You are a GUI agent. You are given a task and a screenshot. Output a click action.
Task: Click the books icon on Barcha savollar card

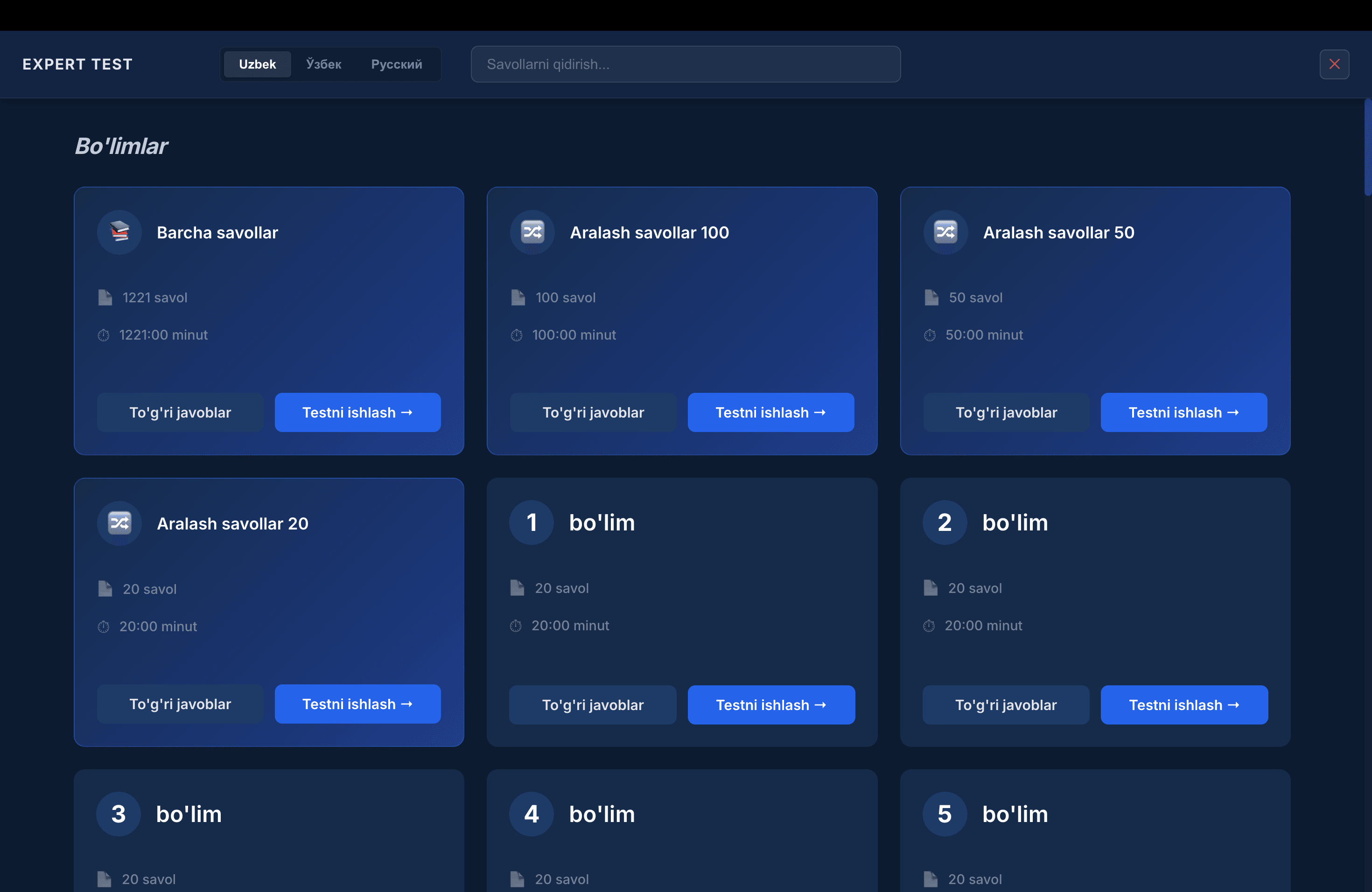point(119,232)
